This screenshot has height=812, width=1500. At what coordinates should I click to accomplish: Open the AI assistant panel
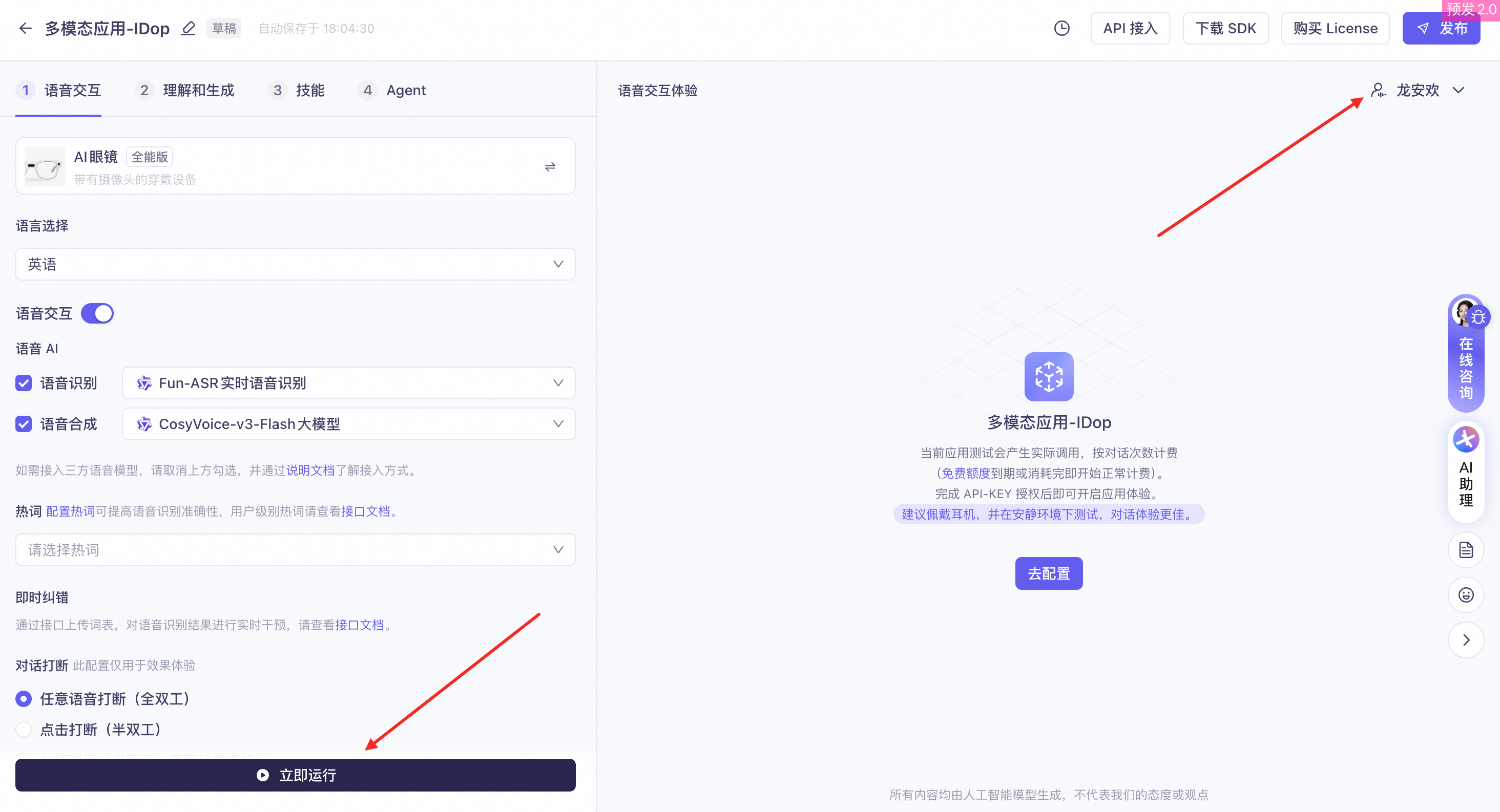point(1465,472)
